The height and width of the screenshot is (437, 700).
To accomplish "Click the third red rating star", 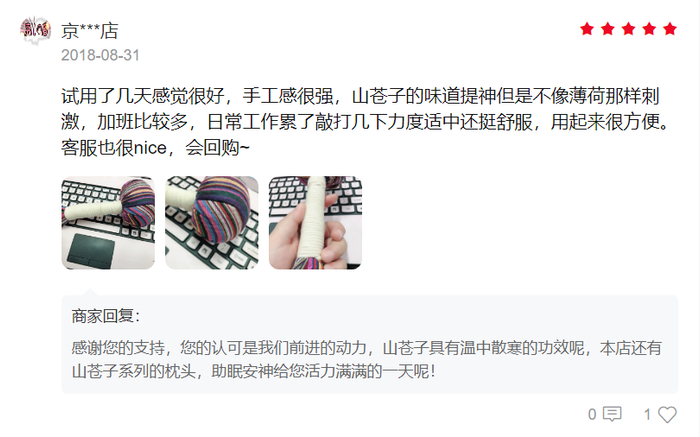I will tap(628, 29).
